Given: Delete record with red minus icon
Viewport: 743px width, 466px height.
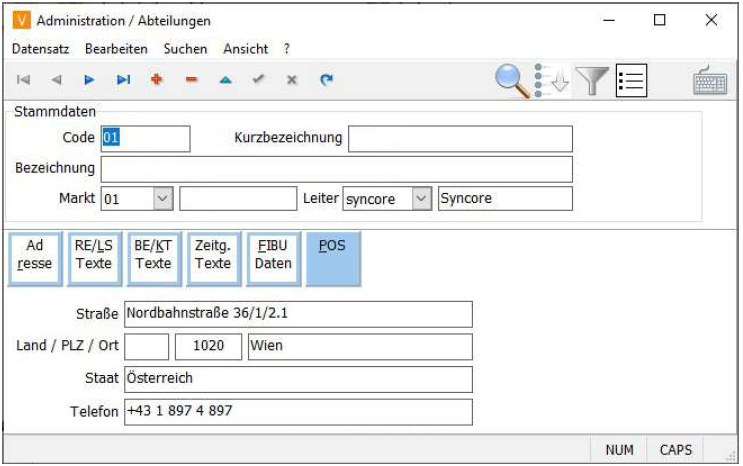Looking at the screenshot, I should (x=191, y=80).
